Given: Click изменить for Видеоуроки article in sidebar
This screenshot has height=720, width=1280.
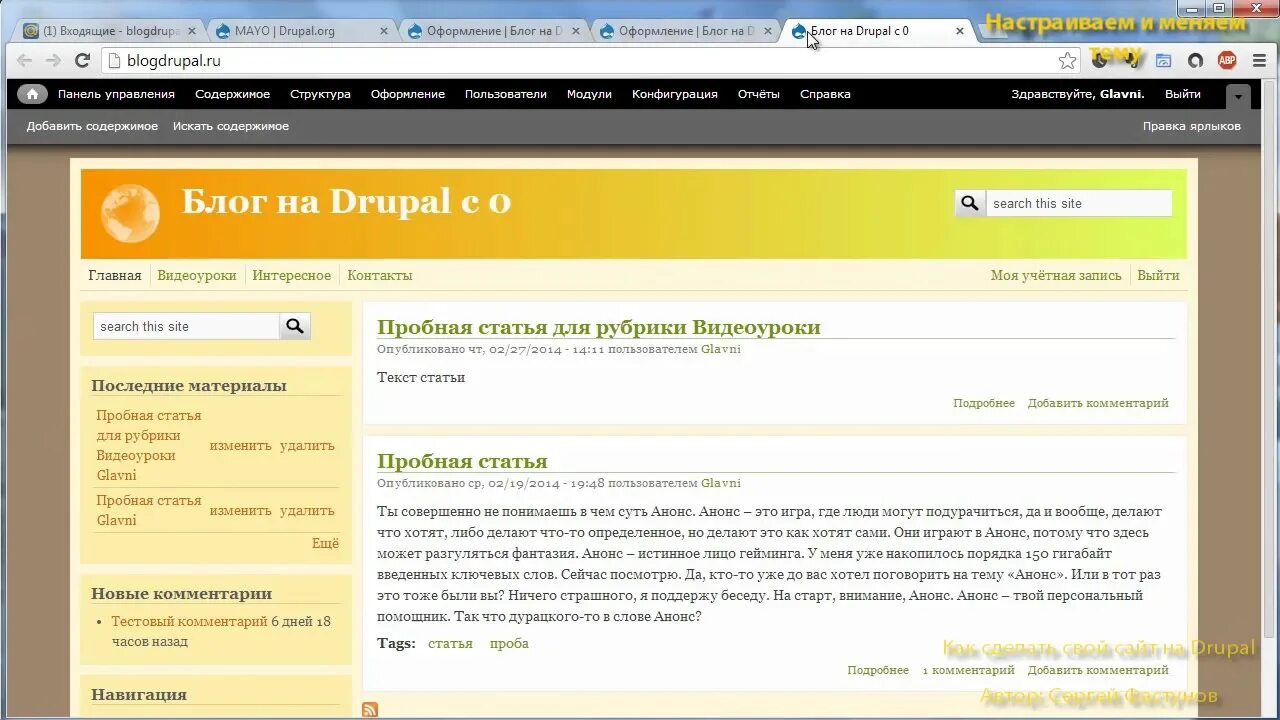Looking at the screenshot, I should pyautogui.click(x=240, y=445).
